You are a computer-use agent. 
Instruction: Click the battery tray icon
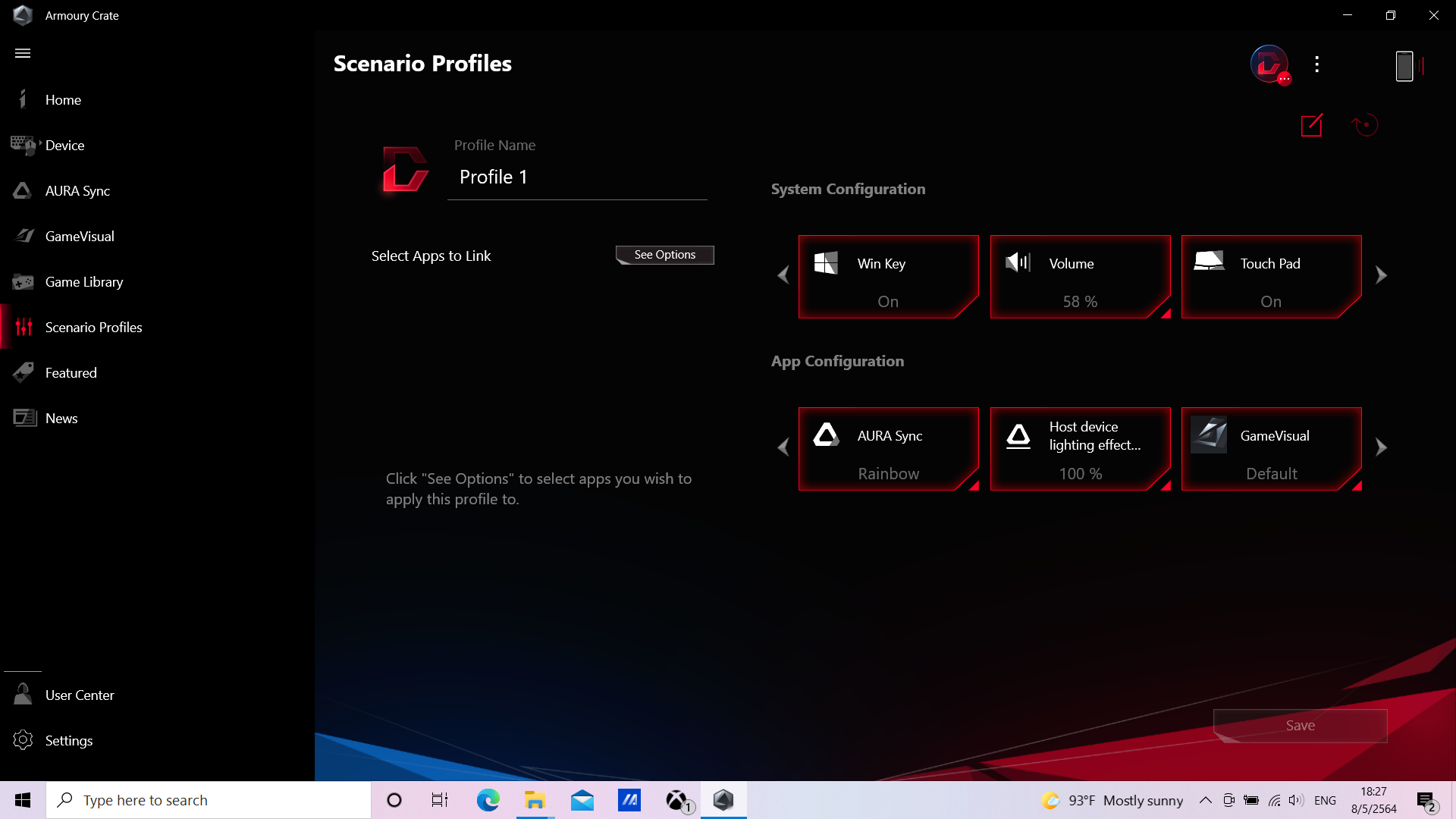click(x=1251, y=800)
